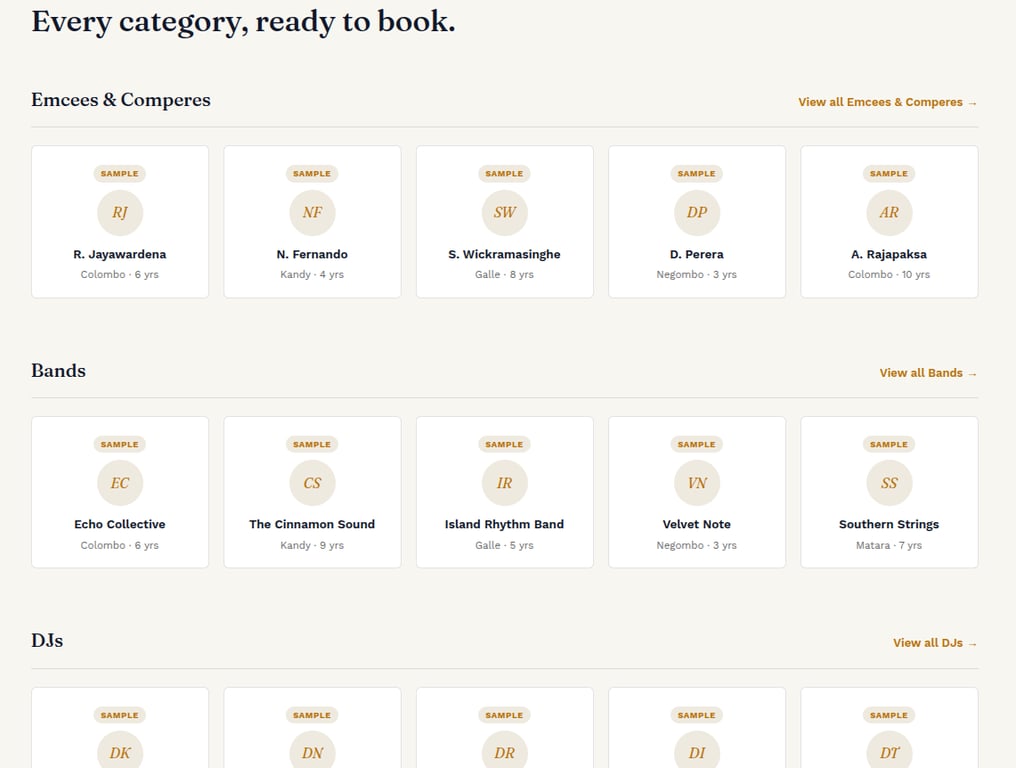Click the DP avatar circle

pos(697,213)
